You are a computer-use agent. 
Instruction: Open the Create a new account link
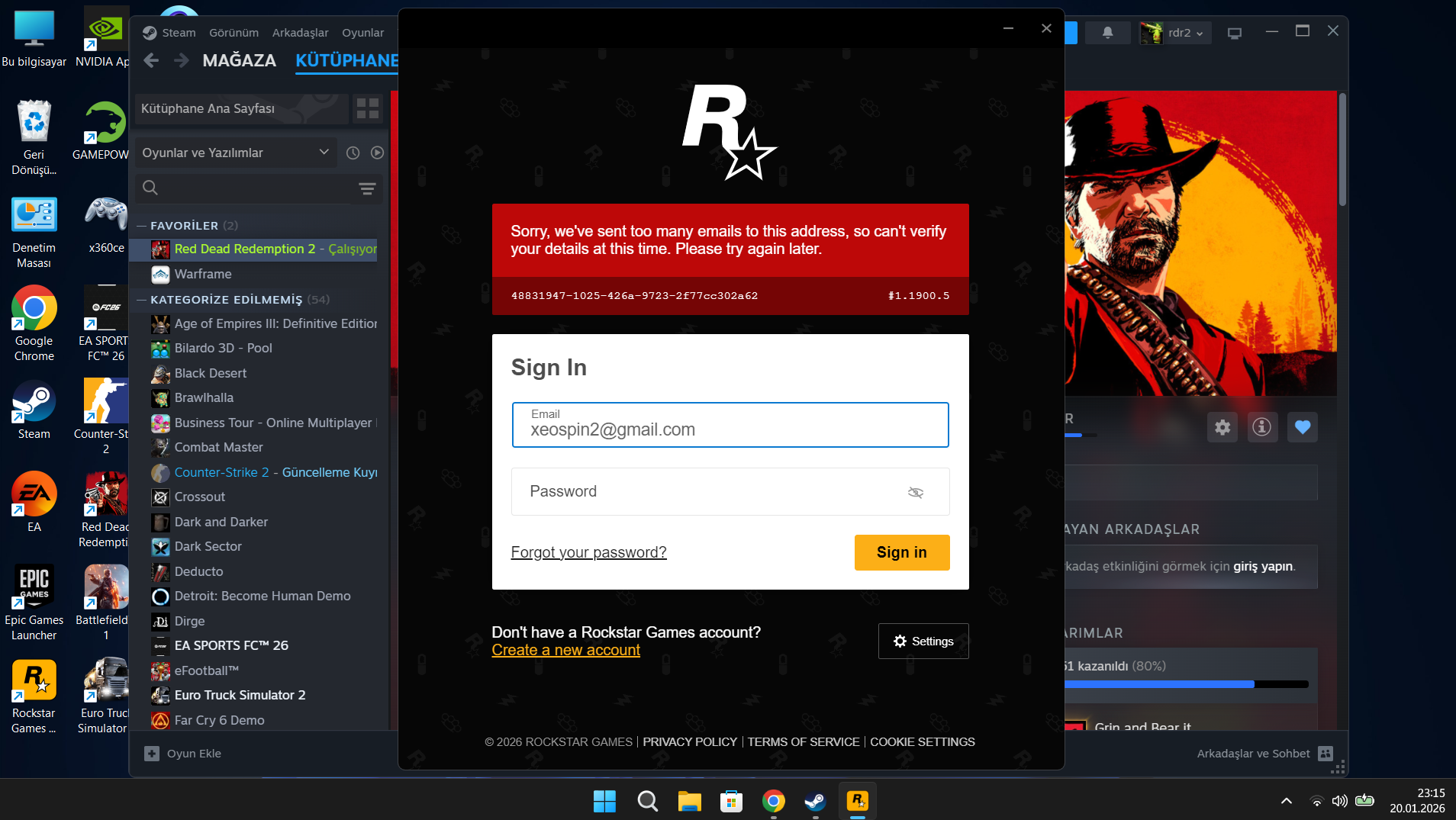565,650
